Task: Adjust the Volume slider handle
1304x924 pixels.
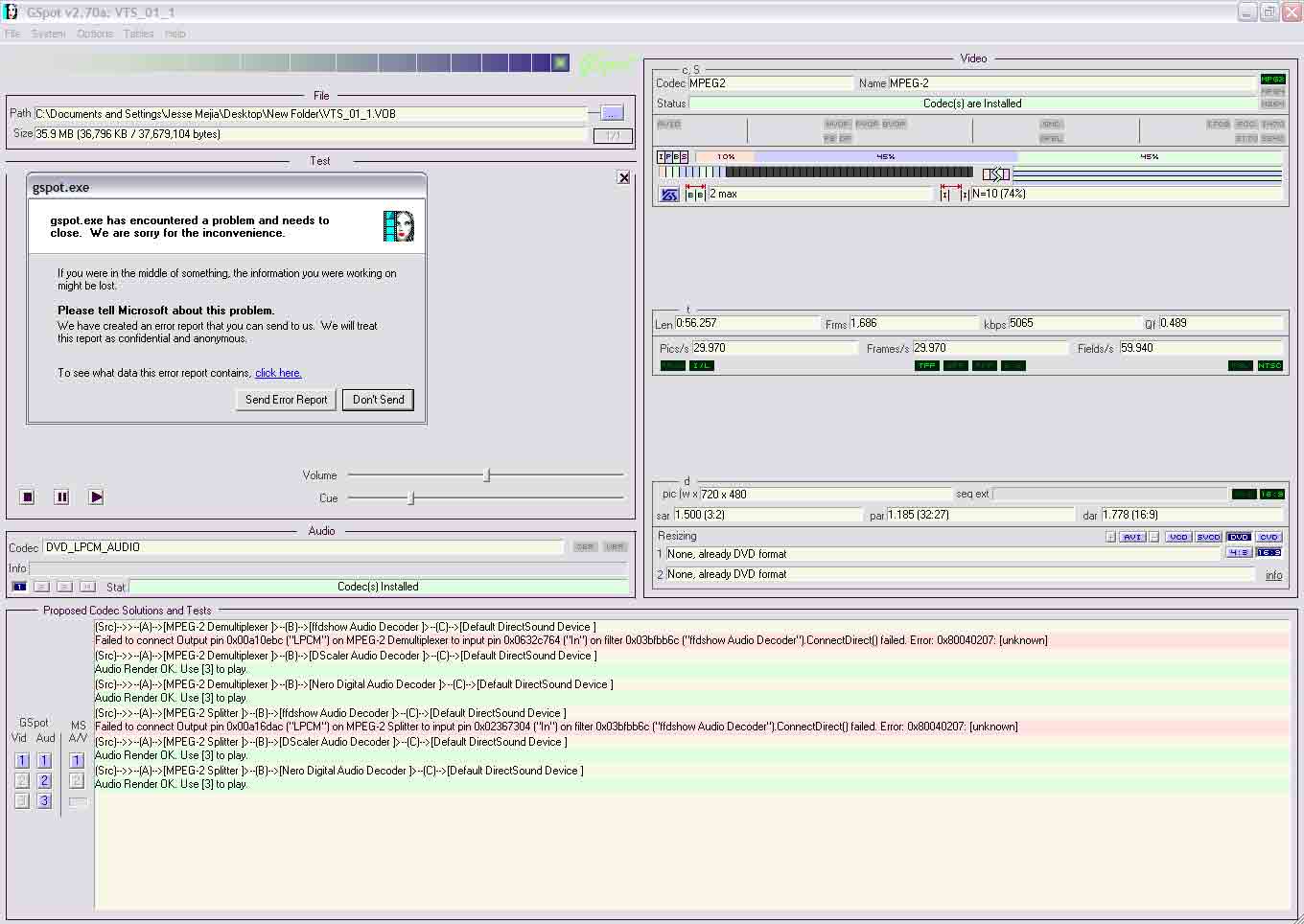Action: click(487, 474)
